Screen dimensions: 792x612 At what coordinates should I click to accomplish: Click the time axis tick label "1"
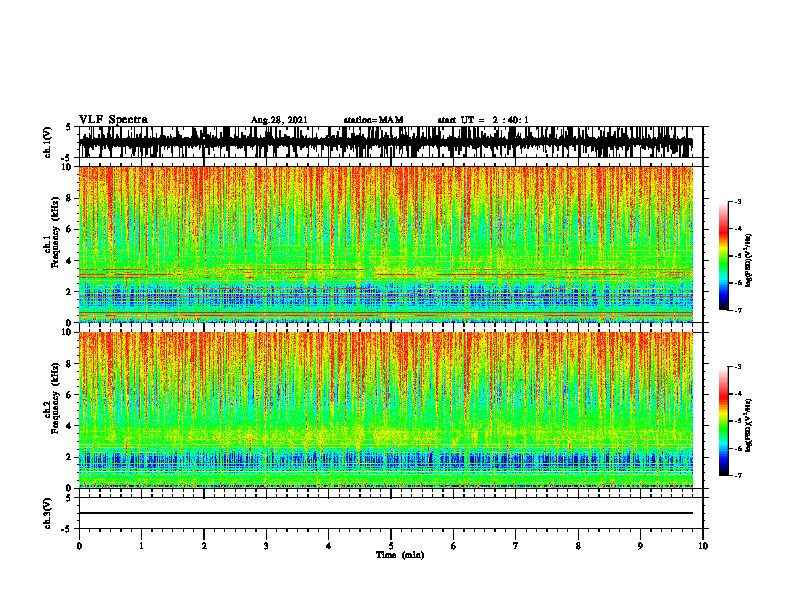click(141, 546)
